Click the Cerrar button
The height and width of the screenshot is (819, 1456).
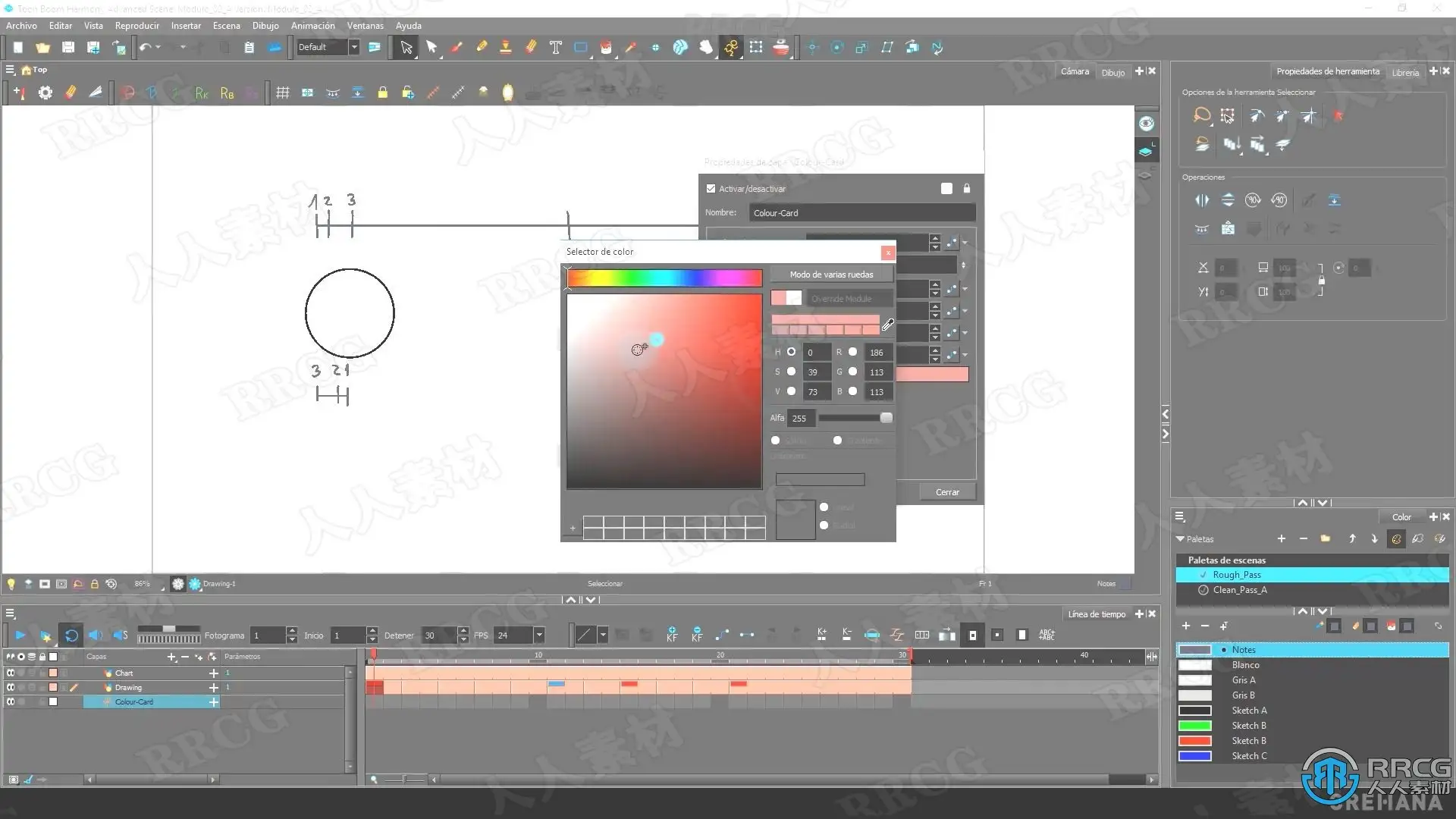(x=946, y=492)
